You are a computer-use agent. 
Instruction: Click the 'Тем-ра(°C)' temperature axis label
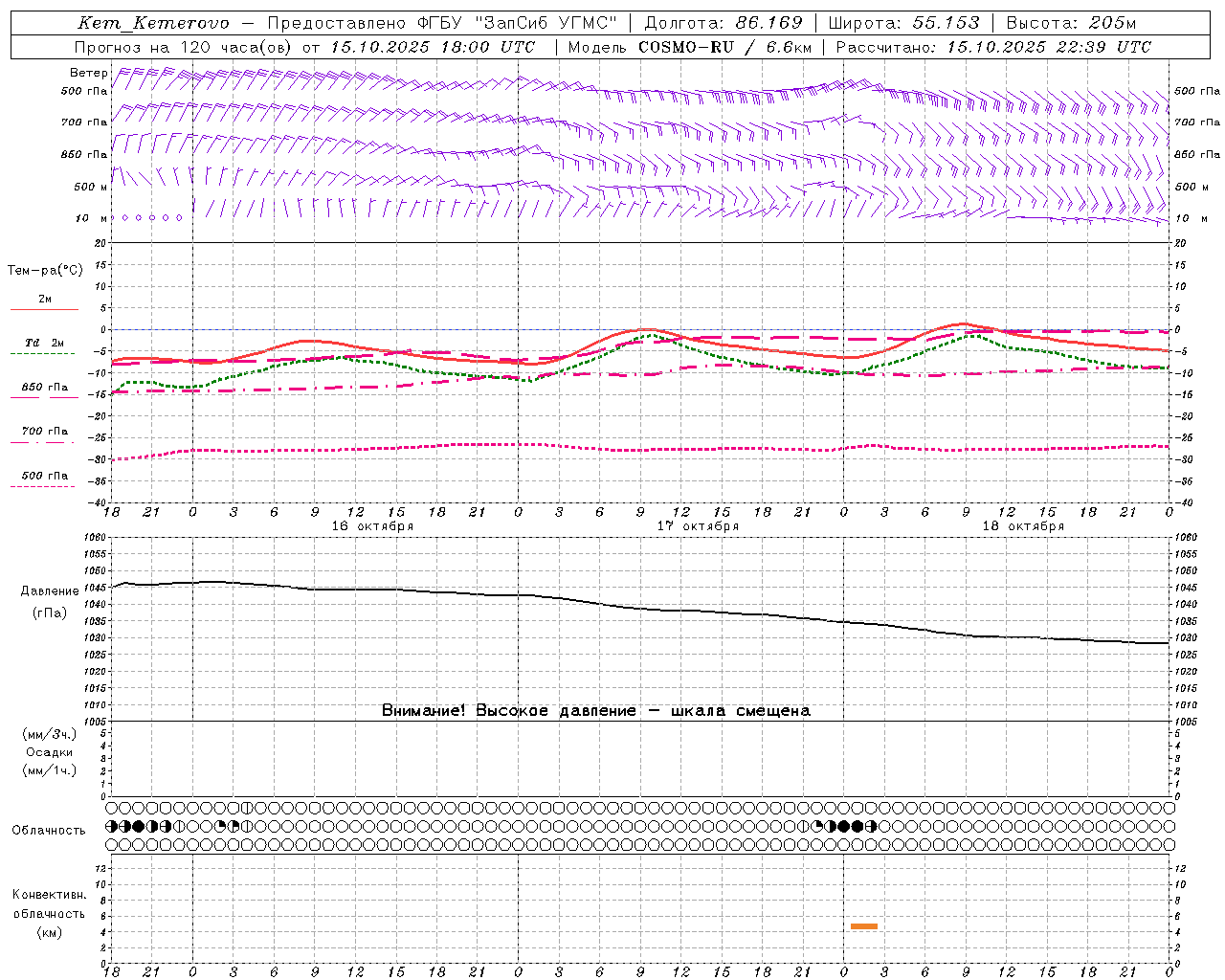click(45, 271)
